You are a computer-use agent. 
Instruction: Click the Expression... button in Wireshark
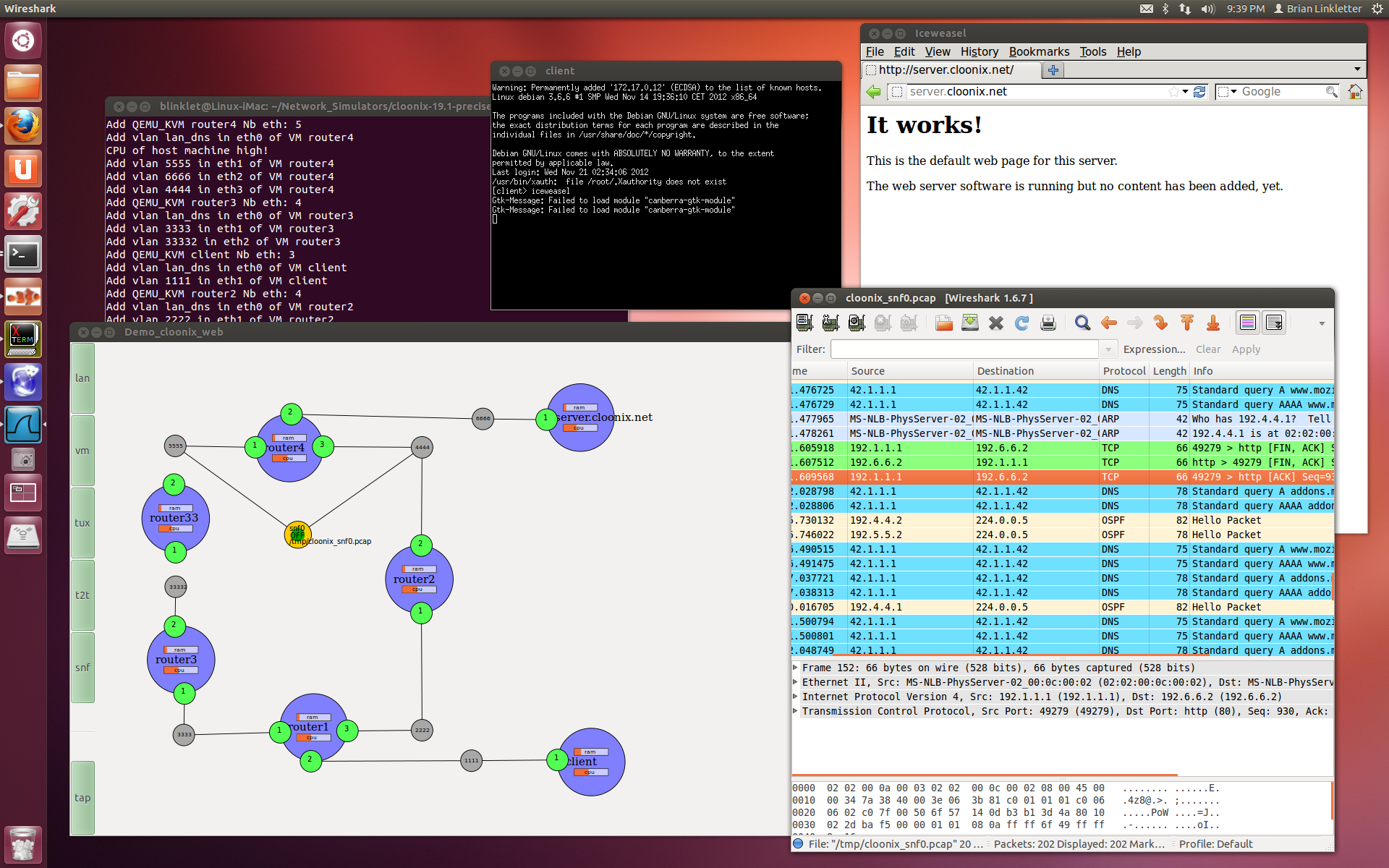pos(1154,349)
